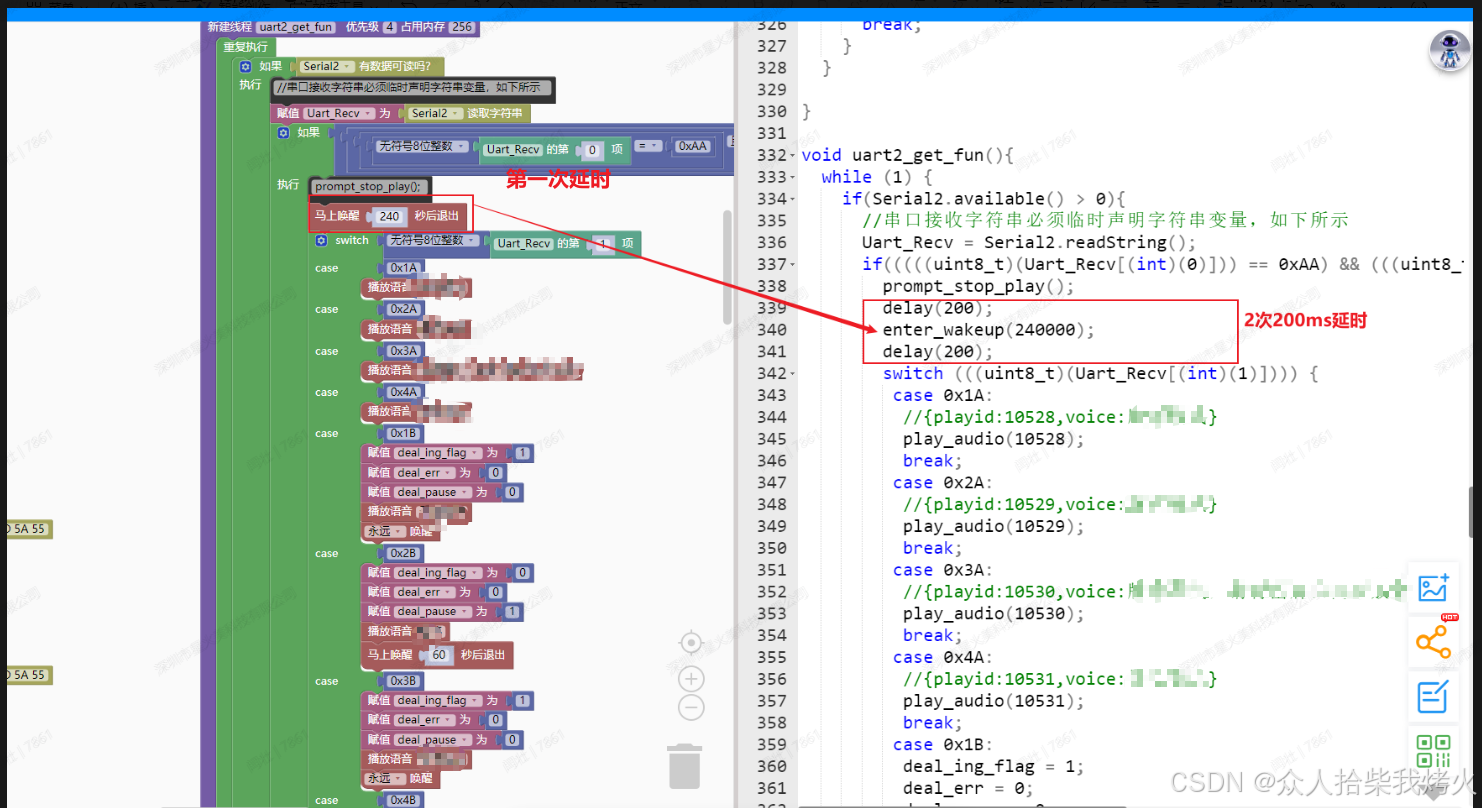This screenshot has height=808, width=1482.
Task: Open deal_ing_flag dropdown under case 0x1B
Action: coord(437,453)
